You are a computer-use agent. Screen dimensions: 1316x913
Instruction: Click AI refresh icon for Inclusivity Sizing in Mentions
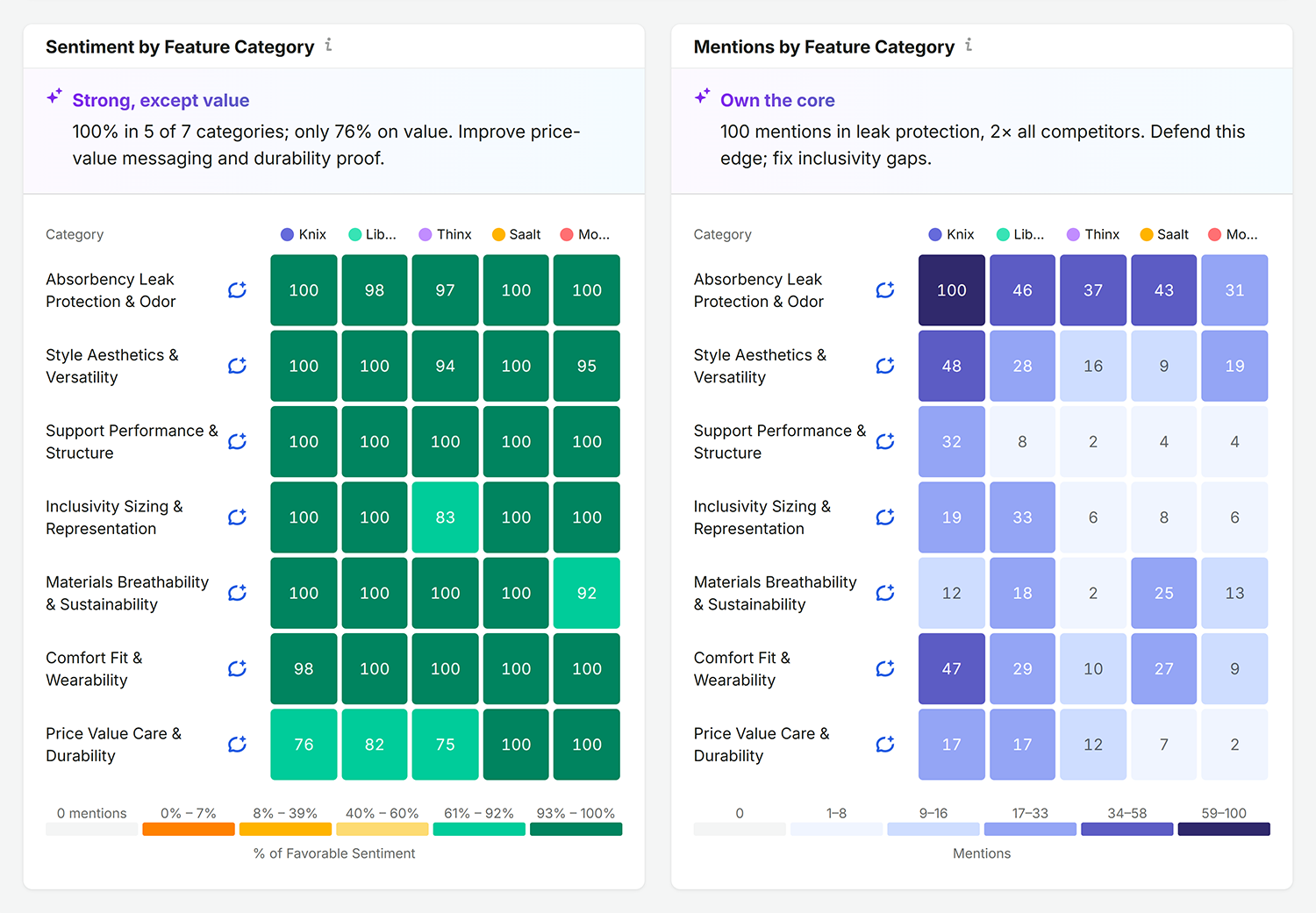tap(885, 517)
